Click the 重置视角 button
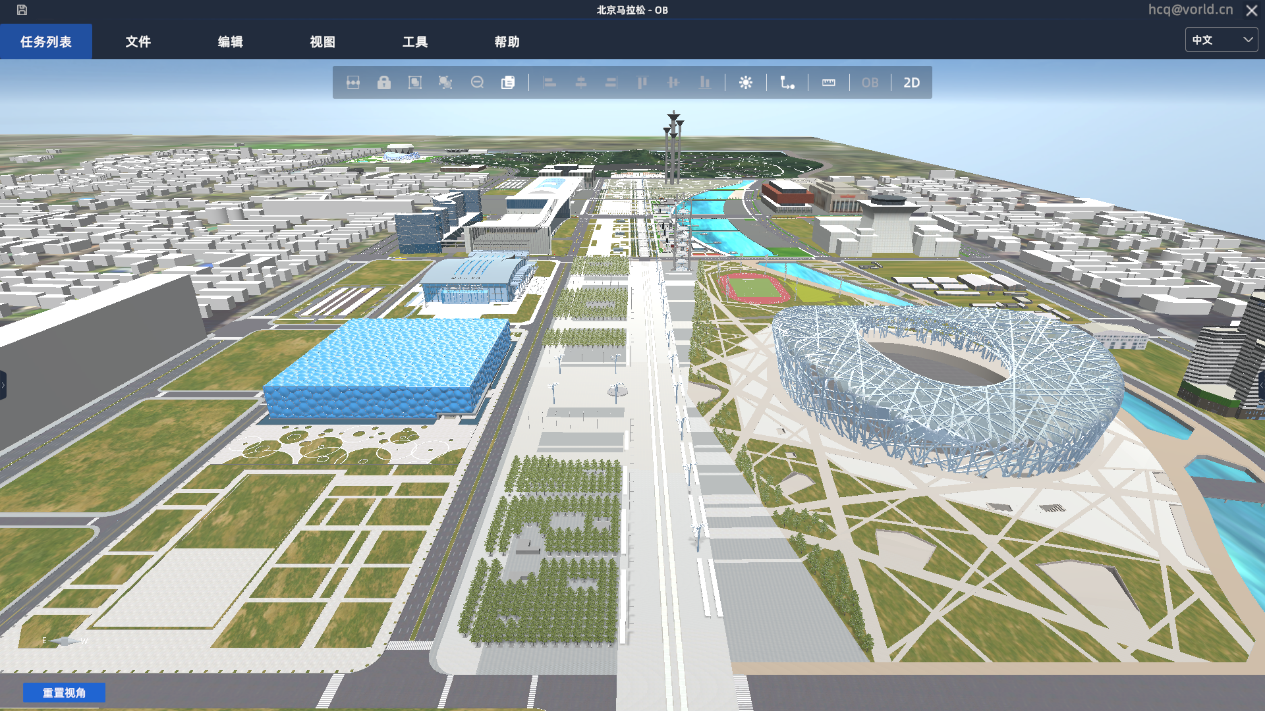 [64, 693]
